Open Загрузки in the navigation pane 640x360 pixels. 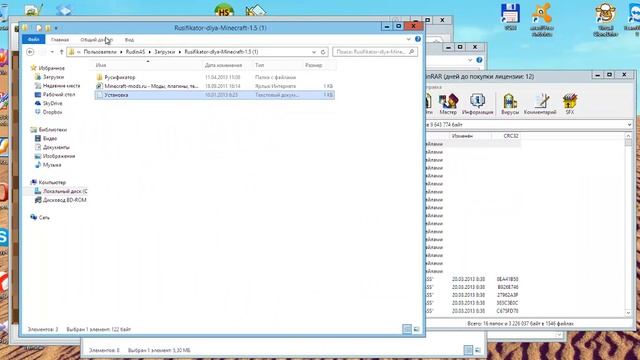[49, 77]
